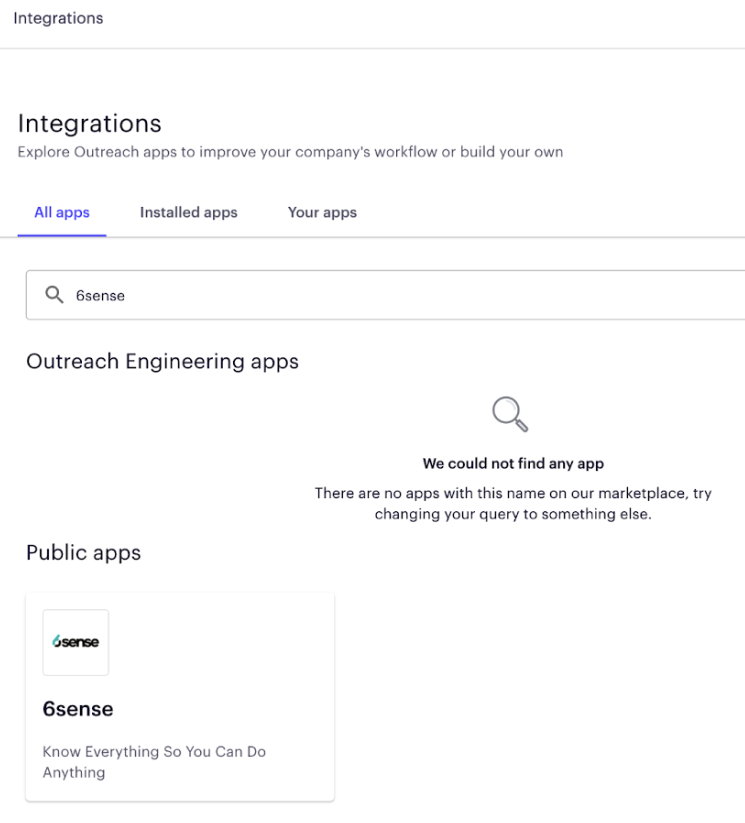745x823 pixels.
Task: Click the empty-state magnifying glass illustration
Action: pos(510,414)
